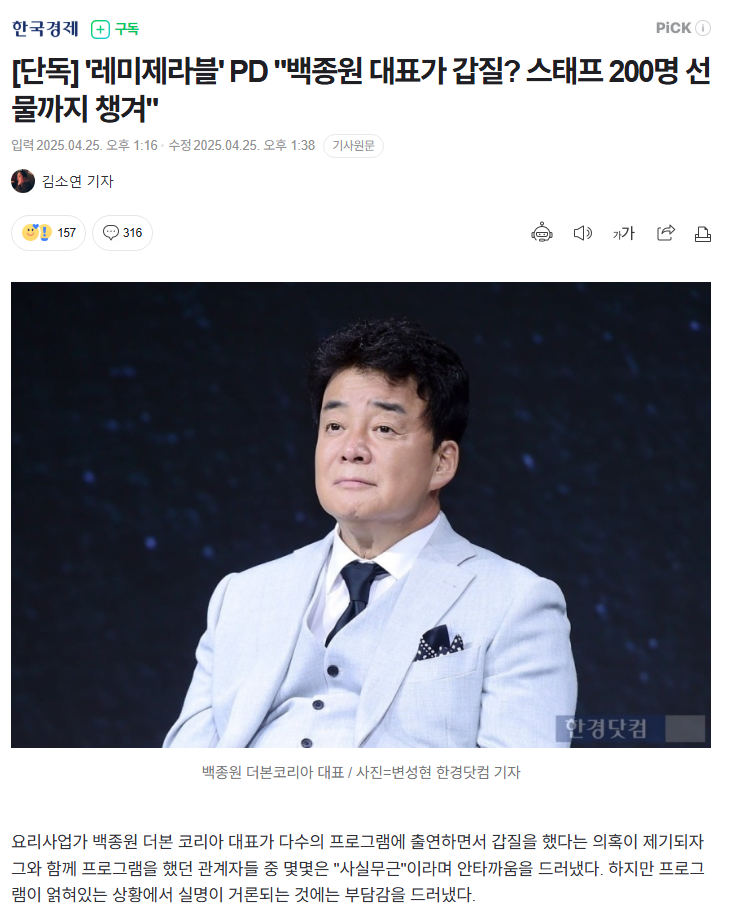Click the PiCK label
741x920 pixels.
(x=674, y=28)
